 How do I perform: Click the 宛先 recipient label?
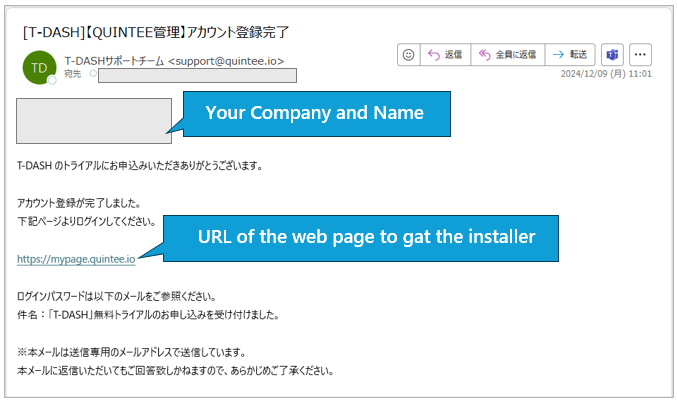pyautogui.click(x=73, y=74)
